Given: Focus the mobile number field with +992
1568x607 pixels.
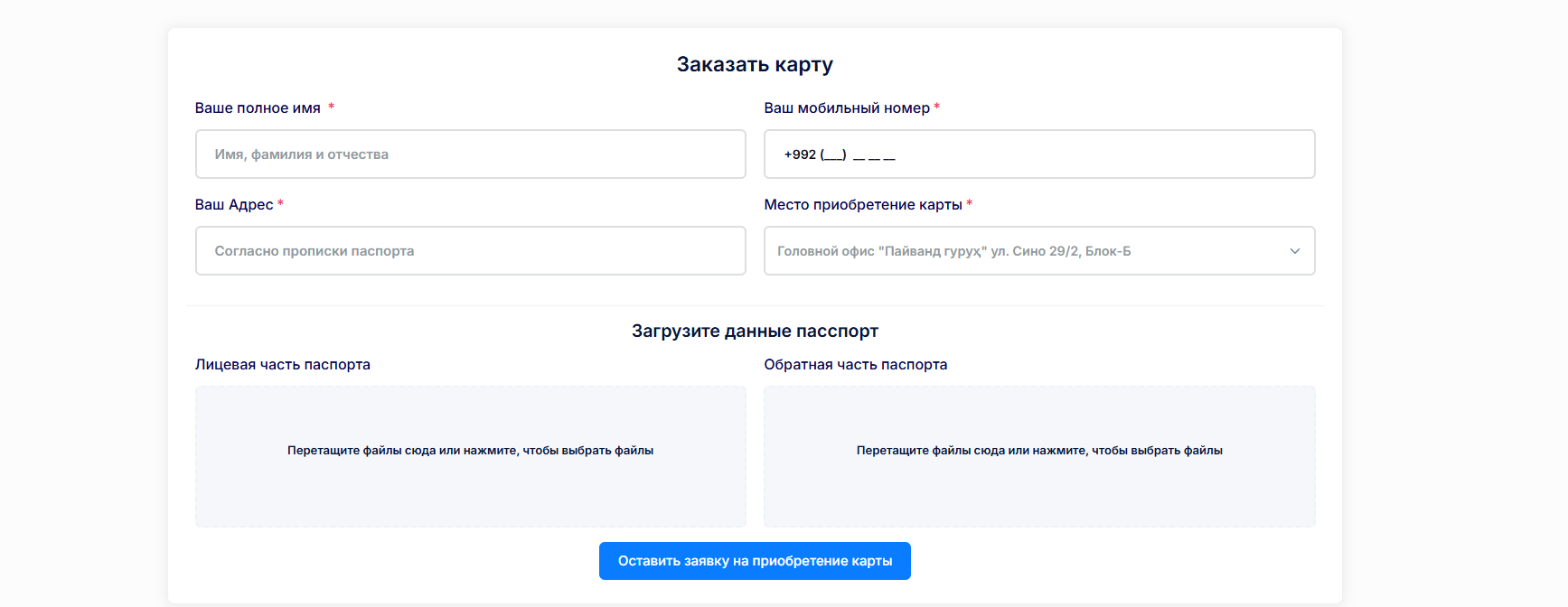Looking at the screenshot, I should pyautogui.click(x=1039, y=154).
